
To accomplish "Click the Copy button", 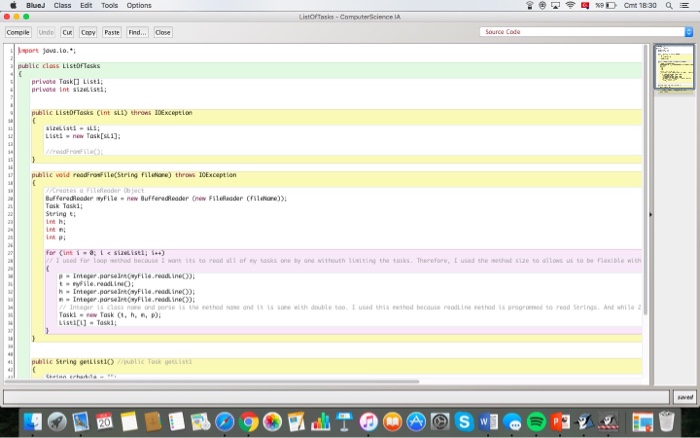I will tap(88, 32).
